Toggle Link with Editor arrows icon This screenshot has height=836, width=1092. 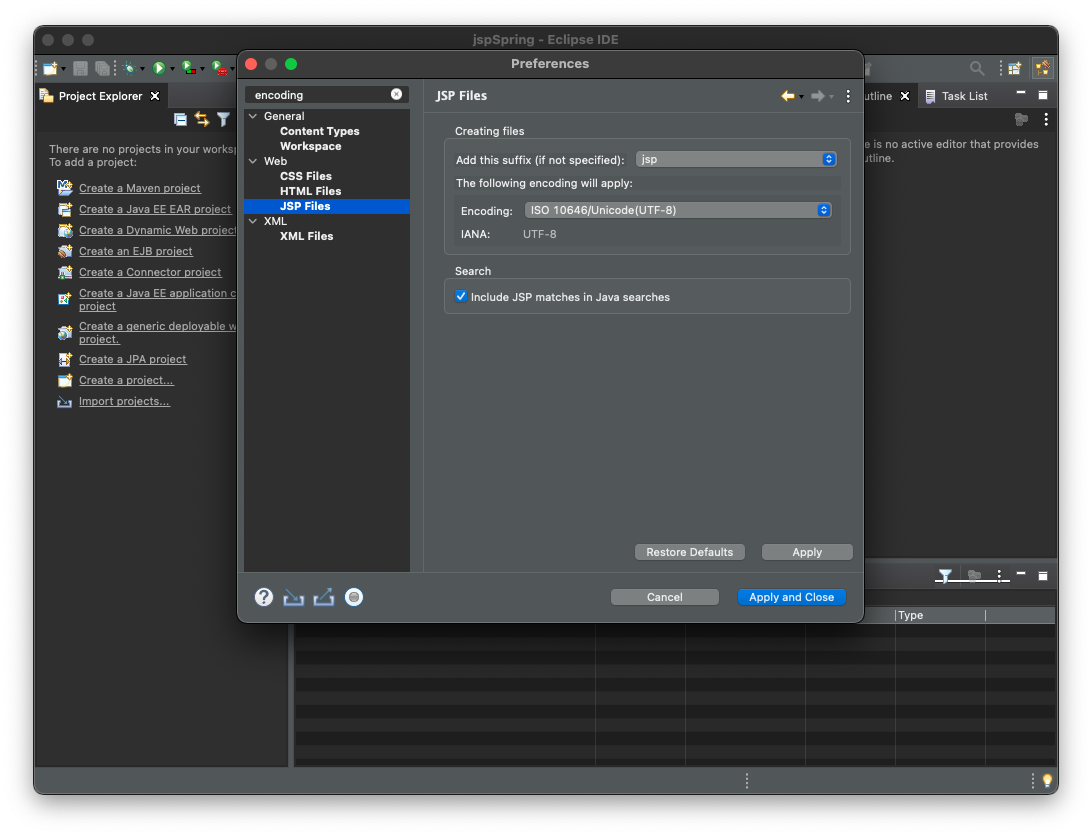tap(202, 120)
